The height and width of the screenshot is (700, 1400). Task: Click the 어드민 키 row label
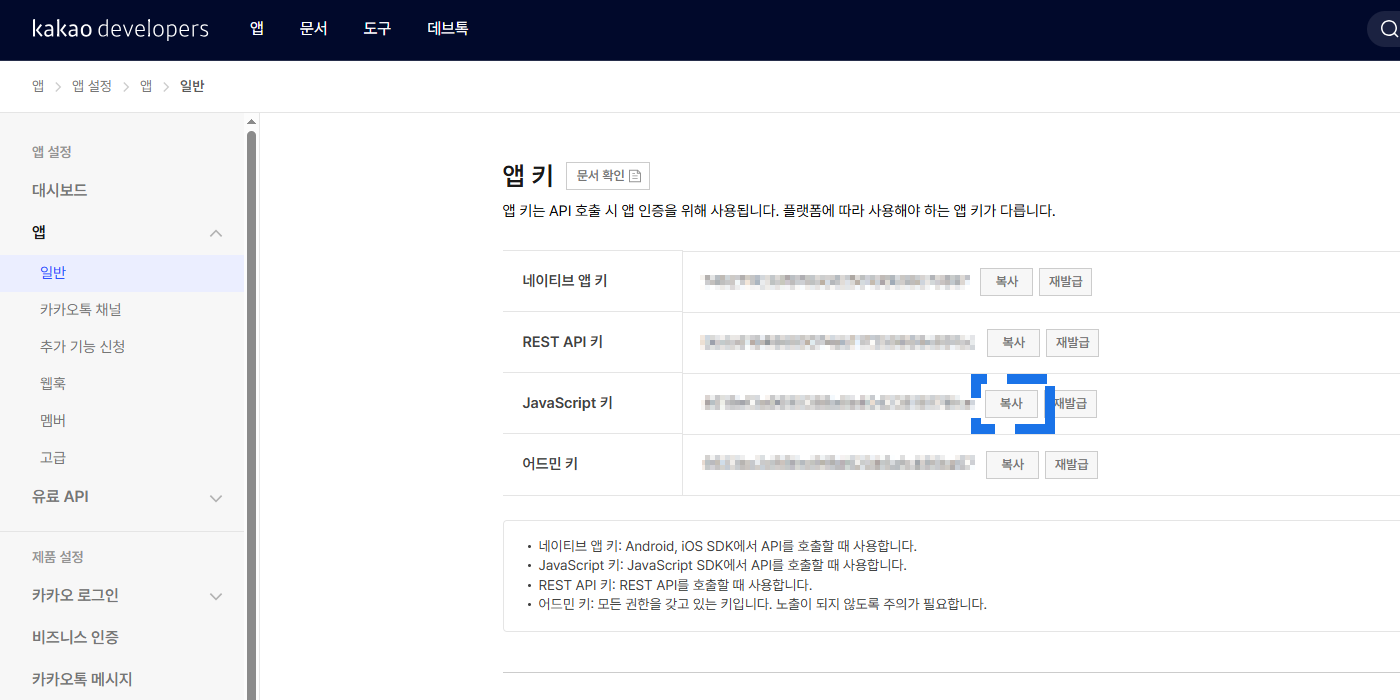click(x=550, y=464)
